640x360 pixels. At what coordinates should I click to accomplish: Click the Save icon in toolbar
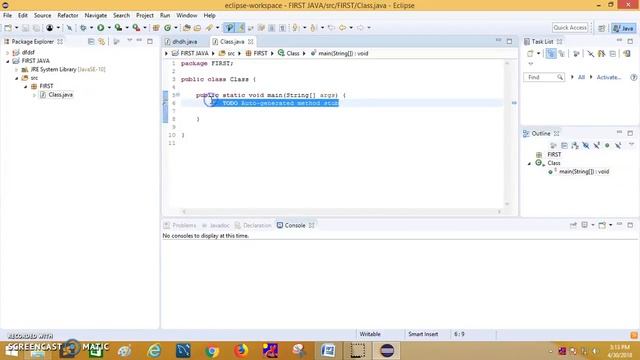pos(25,28)
